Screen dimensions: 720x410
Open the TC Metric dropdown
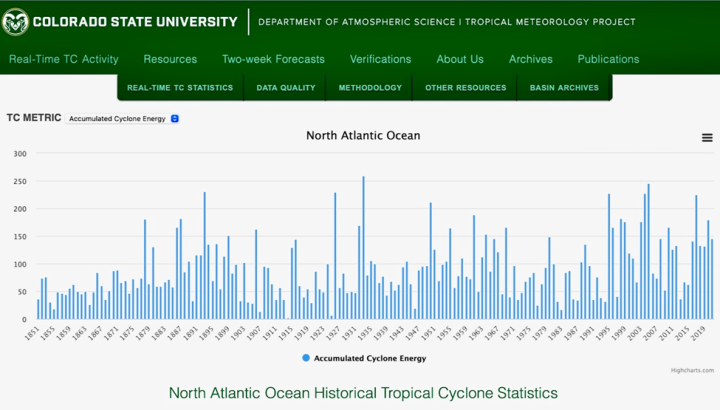[123, 118]
